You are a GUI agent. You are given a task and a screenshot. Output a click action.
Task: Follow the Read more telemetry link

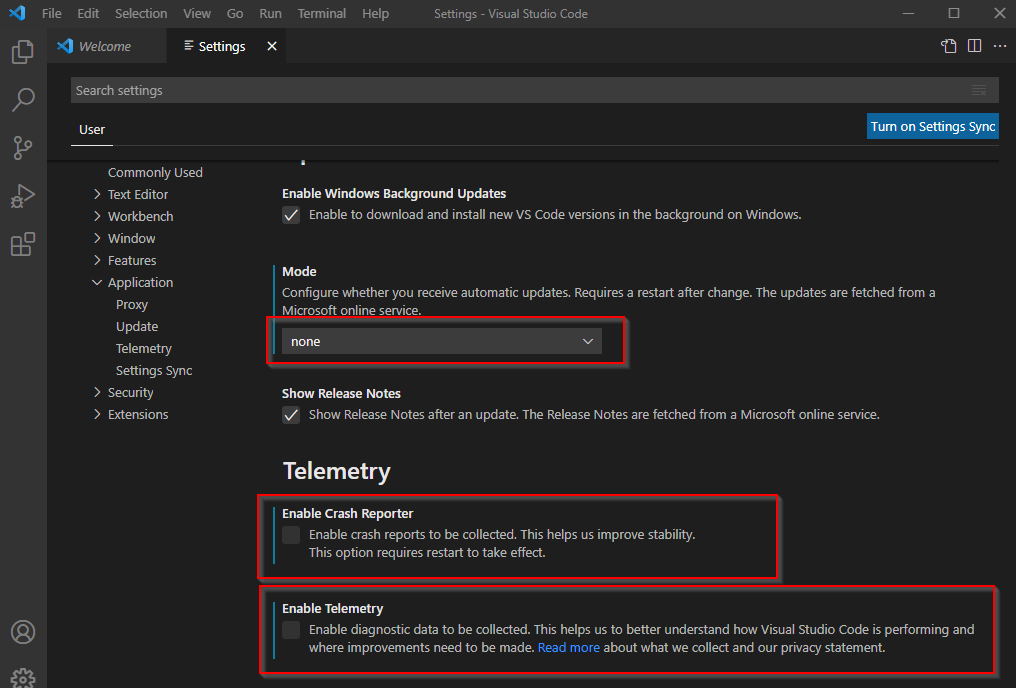[x=568, y=648]
